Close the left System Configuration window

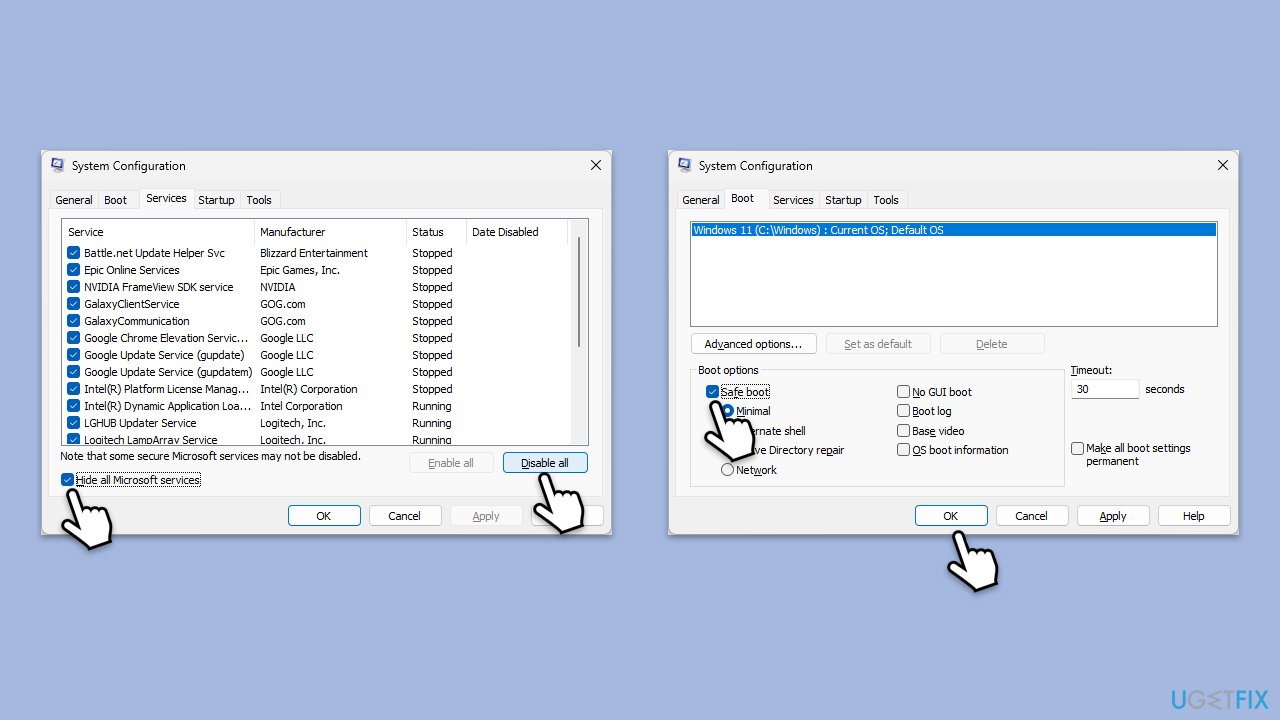[x=596, y=165]
